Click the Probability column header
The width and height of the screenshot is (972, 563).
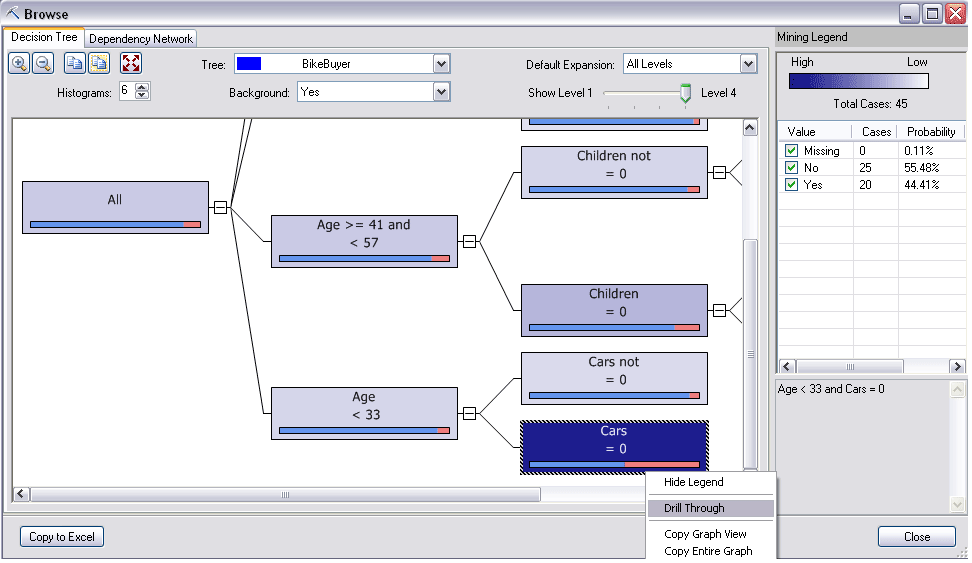tap(931, 131)
